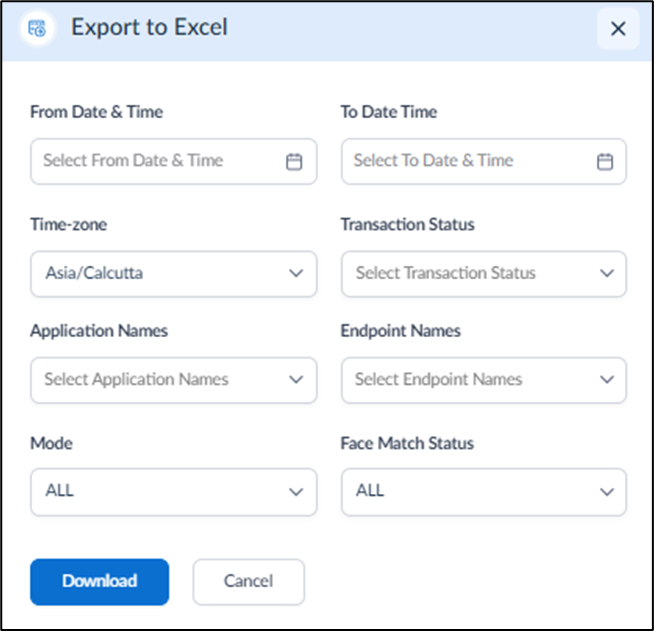Focus the Select To Date & Time field

point(483,161)
